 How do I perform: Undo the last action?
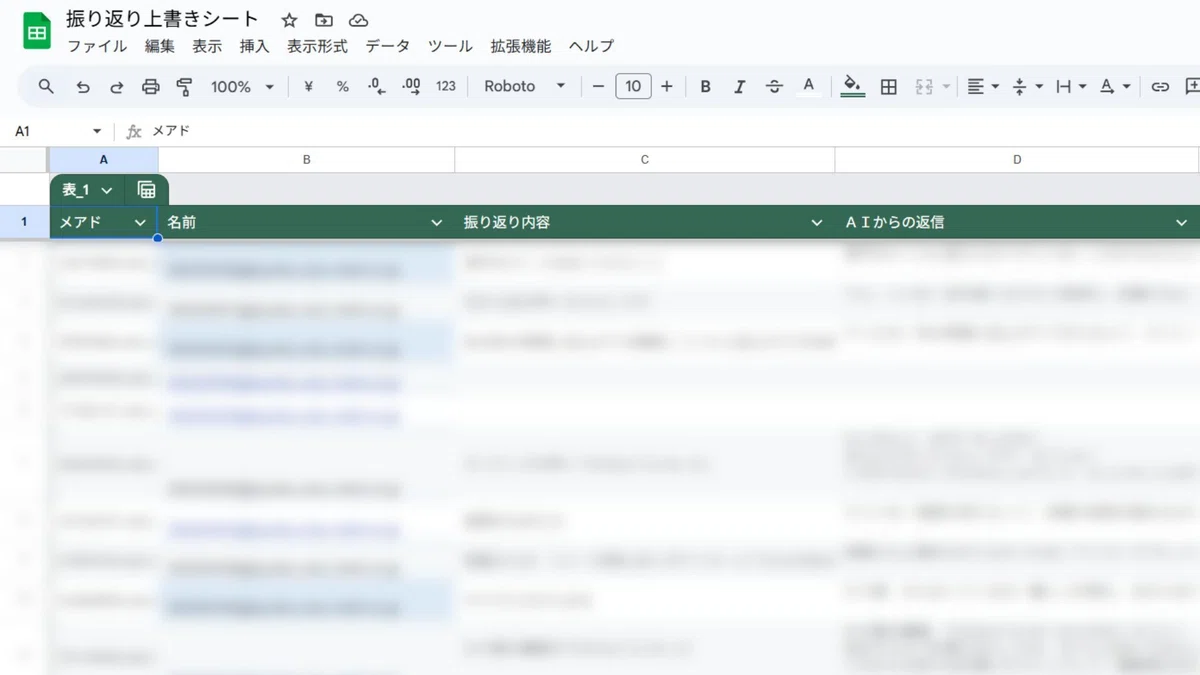pyautogui.click(x=83, y=87)
